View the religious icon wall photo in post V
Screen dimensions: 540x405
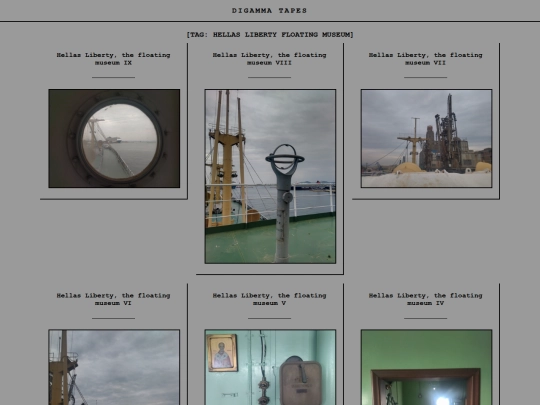[270, 367]
